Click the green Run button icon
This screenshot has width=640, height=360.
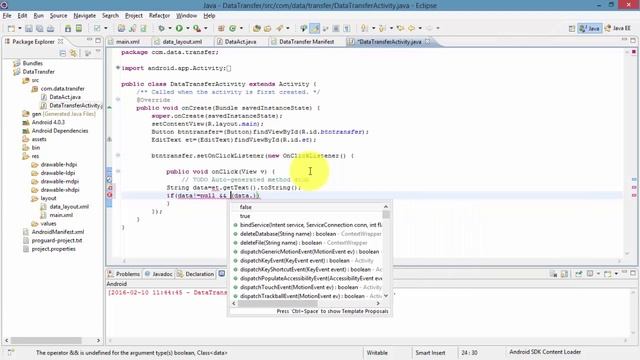[x=179, y=28]
